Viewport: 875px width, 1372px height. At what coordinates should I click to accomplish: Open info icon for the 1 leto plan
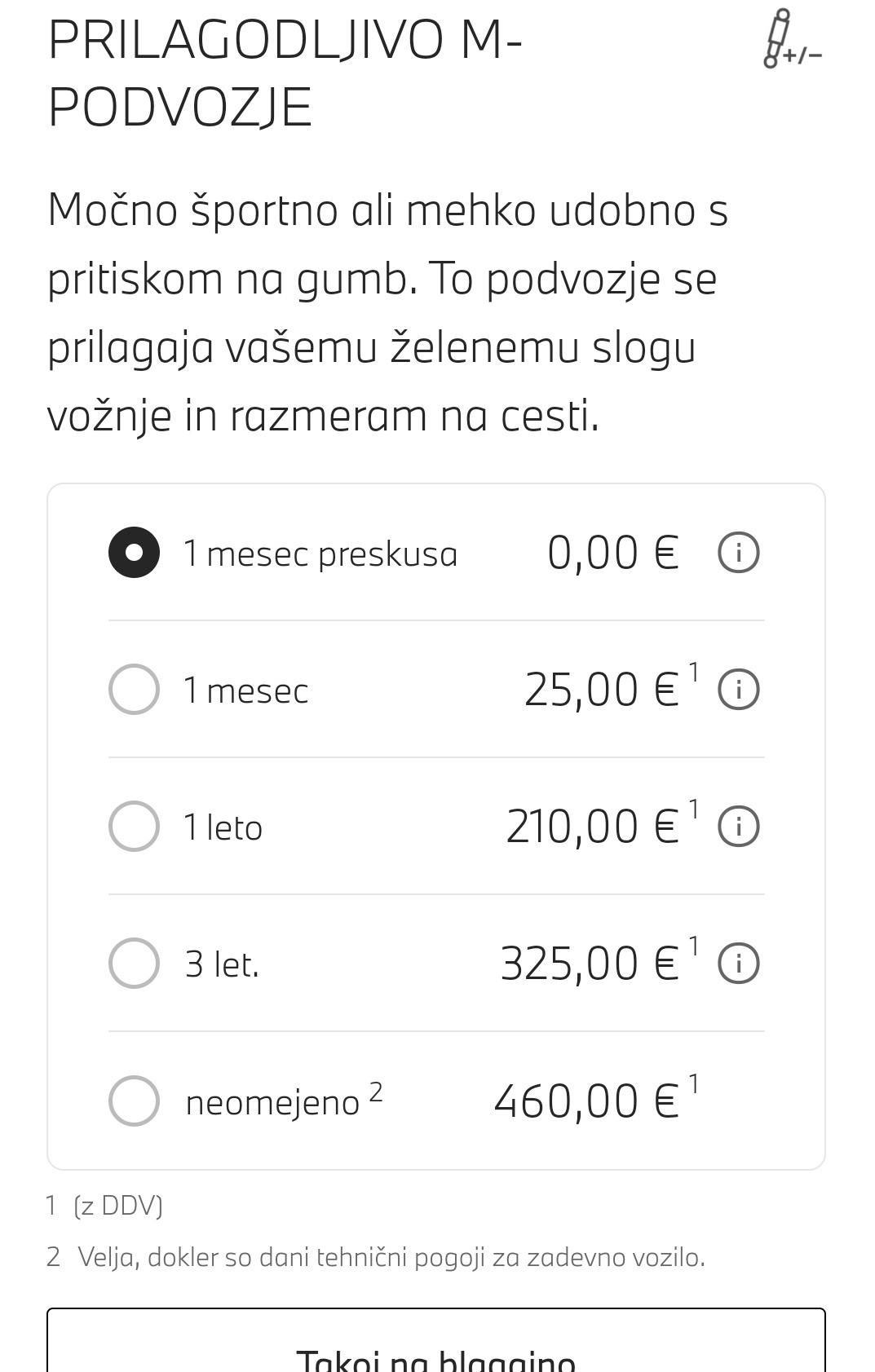(x=739, y=827)
